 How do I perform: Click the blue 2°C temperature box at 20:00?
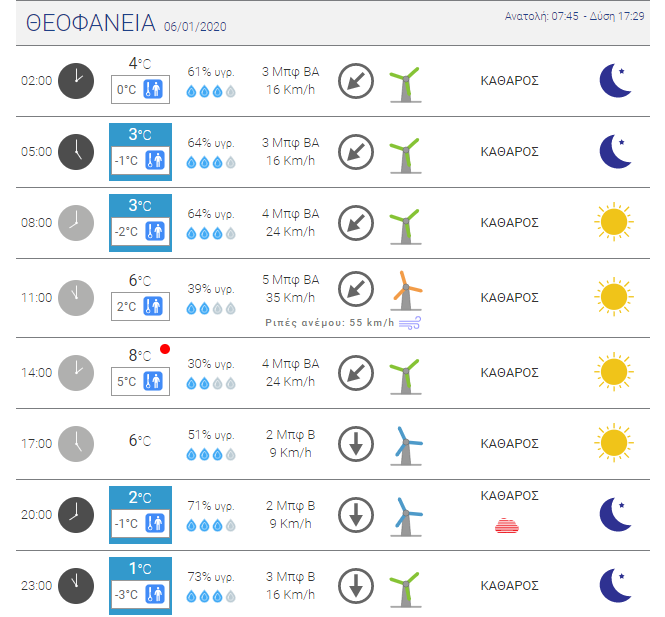point(140,515)
